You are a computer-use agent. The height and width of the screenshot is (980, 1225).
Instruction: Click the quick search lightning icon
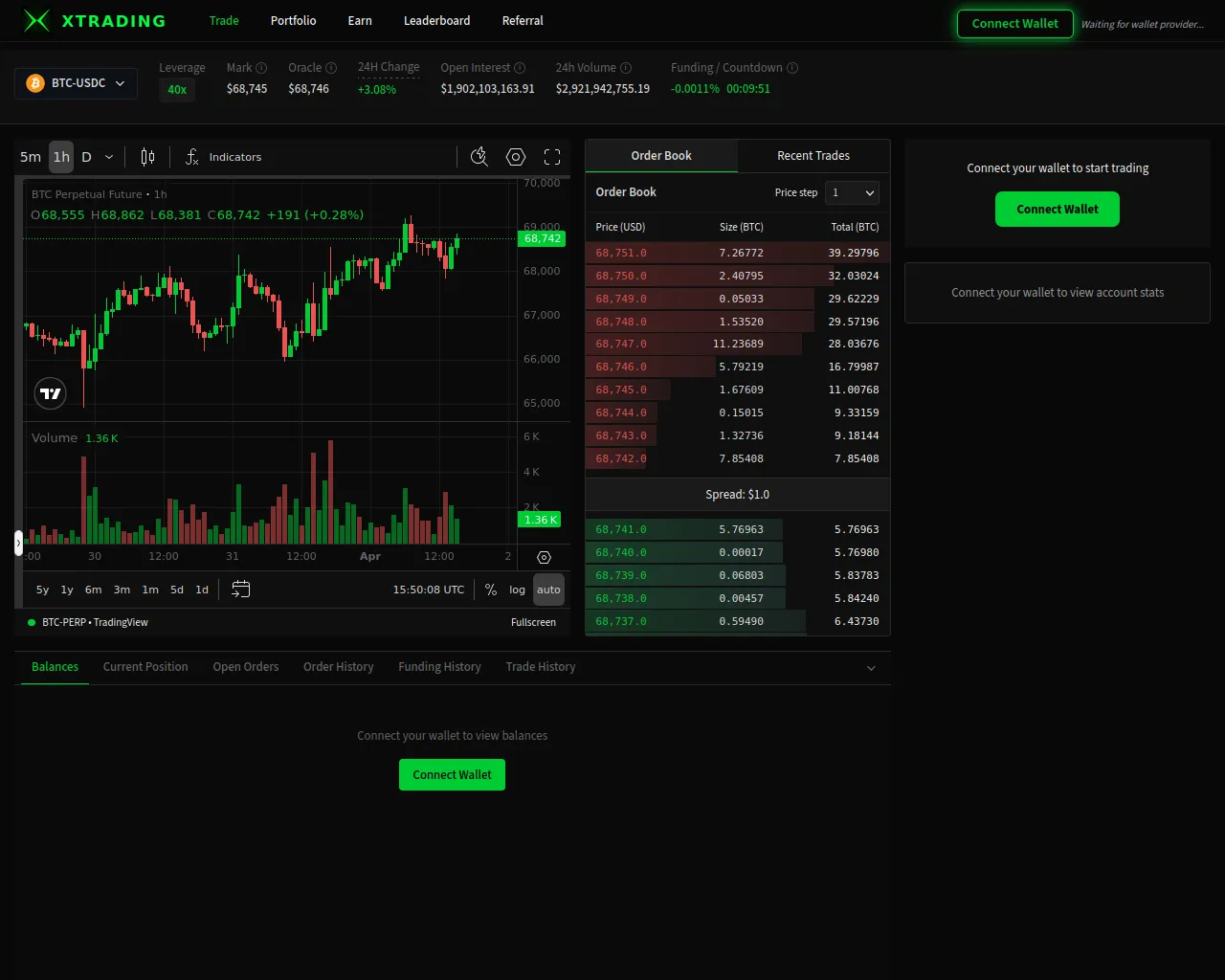(479, 157)
